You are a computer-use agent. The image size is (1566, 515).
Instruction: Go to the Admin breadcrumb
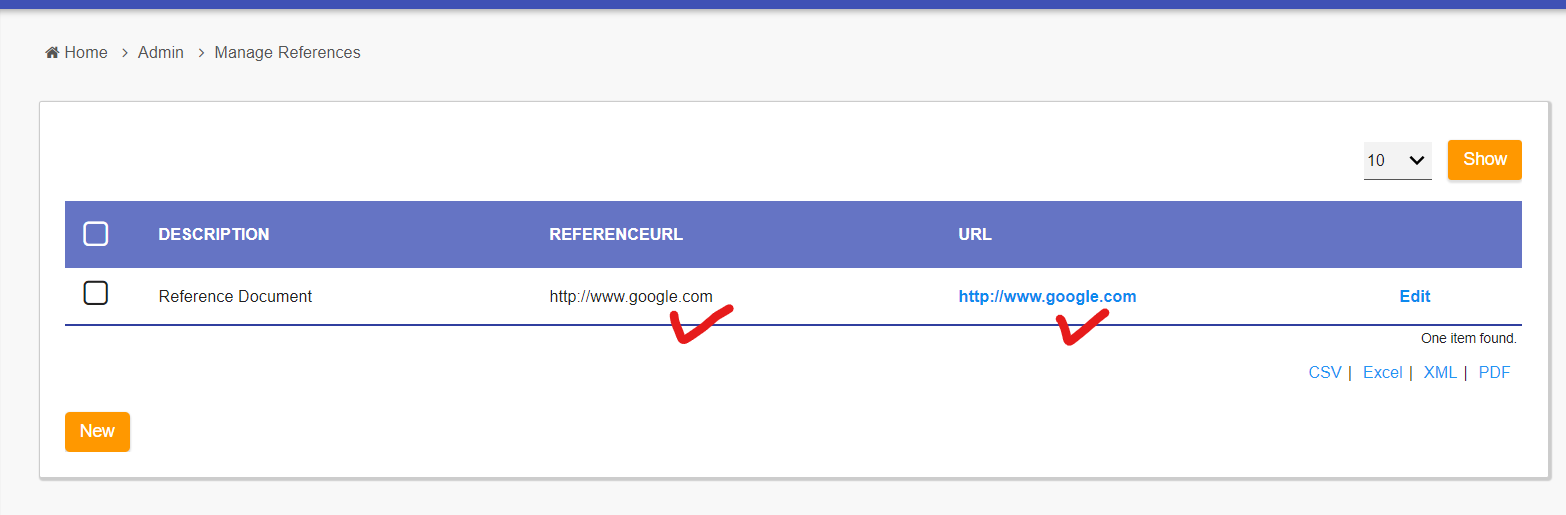[x=161, y=52]
